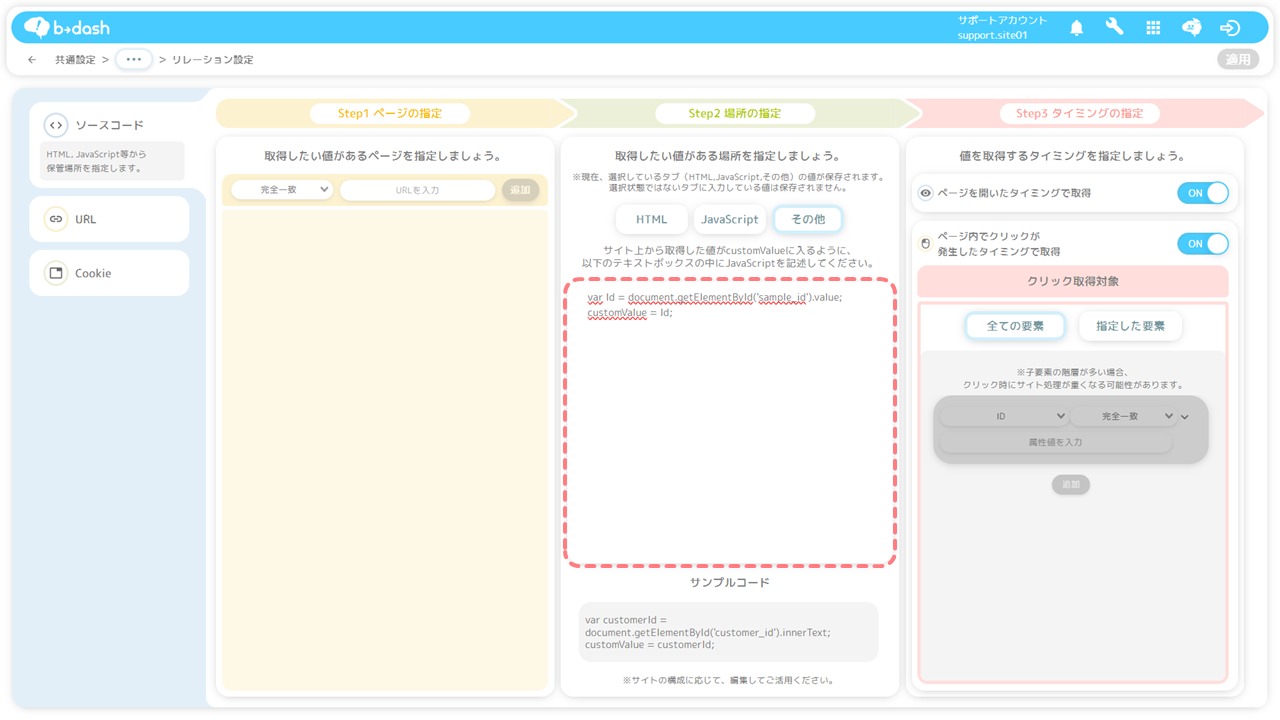
Task: Click the eye icon for page-open timing
Action: [x=926, y=193]
